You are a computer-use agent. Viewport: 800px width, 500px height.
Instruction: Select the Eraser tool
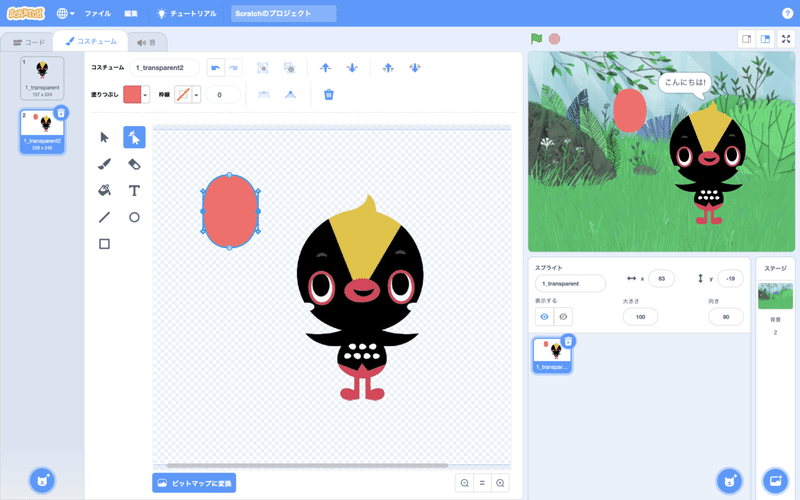click(x=134, y=164)
